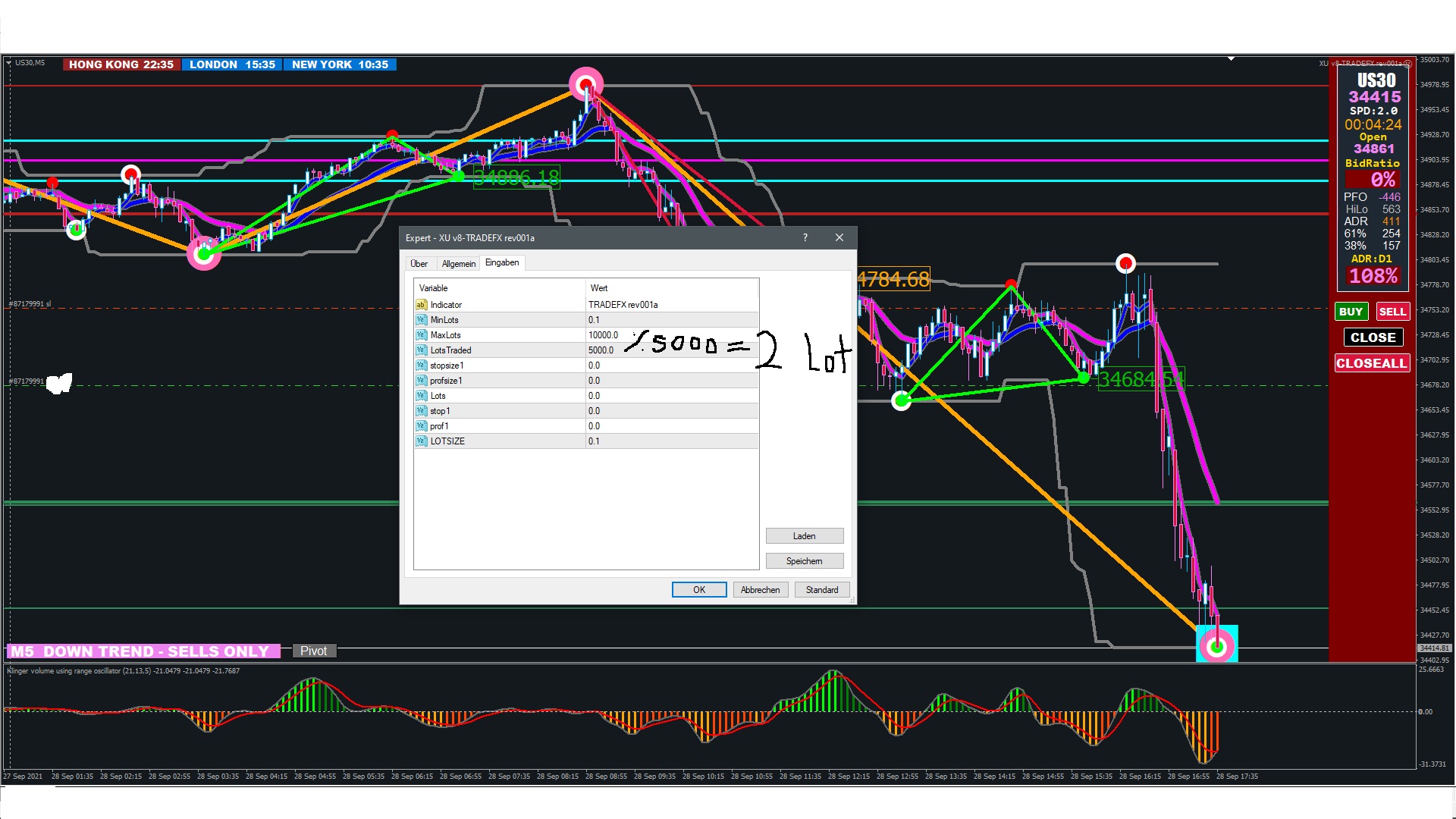Click the LOTSIZE variable icon
1456x819 pixels.
point(421,441)
